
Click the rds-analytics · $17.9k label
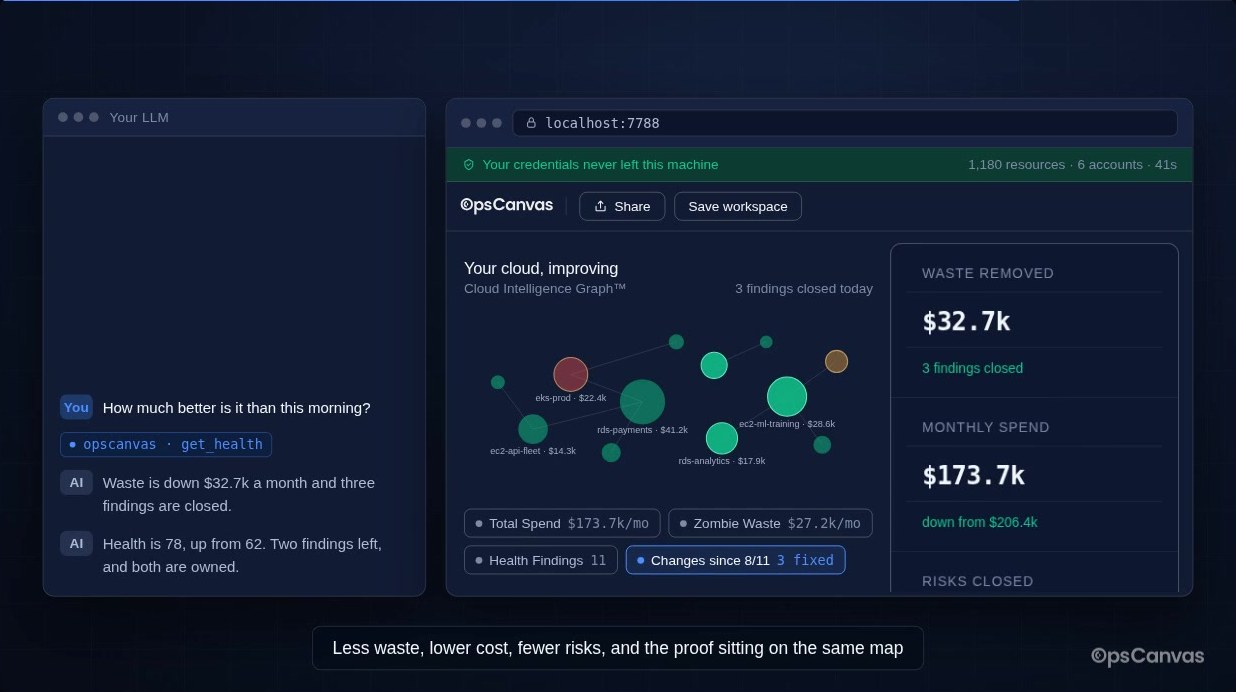pos(722,461)
